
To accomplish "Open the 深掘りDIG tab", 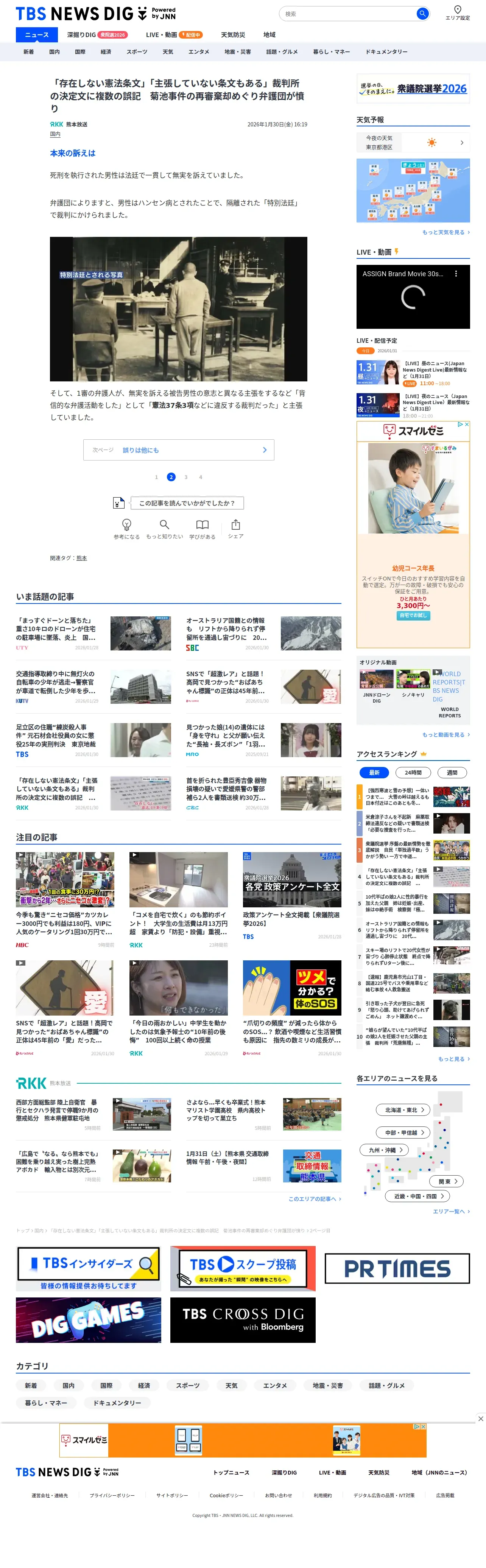I will click(97, 35).
